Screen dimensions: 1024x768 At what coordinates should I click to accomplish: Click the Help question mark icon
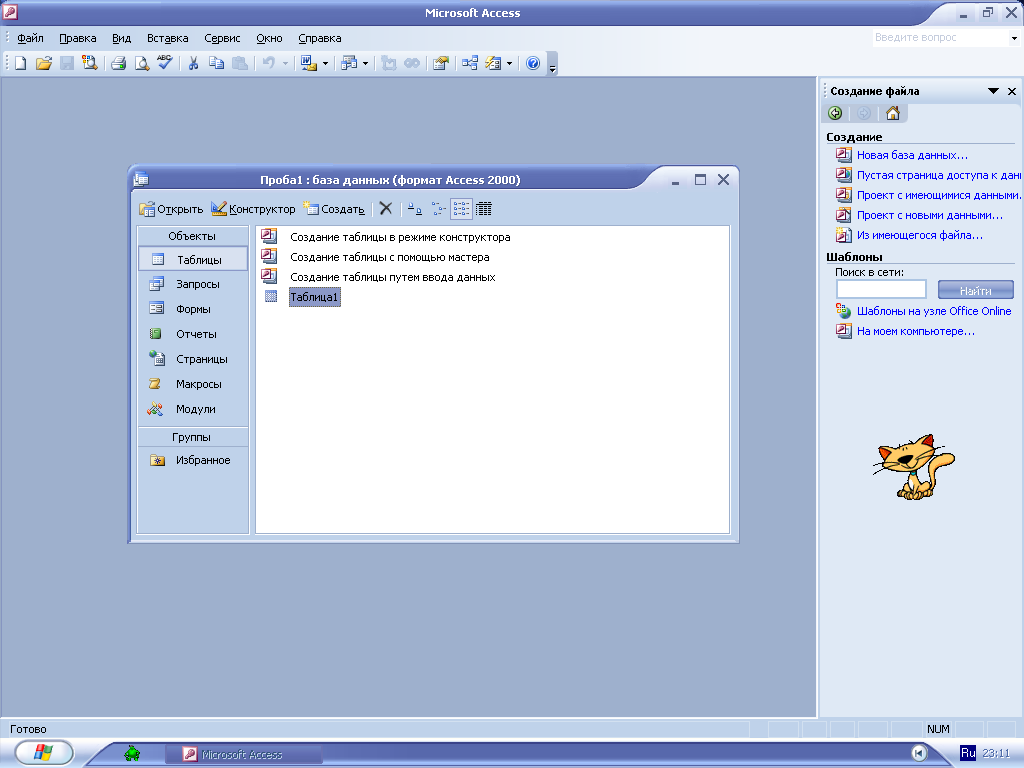pos(533,63)
